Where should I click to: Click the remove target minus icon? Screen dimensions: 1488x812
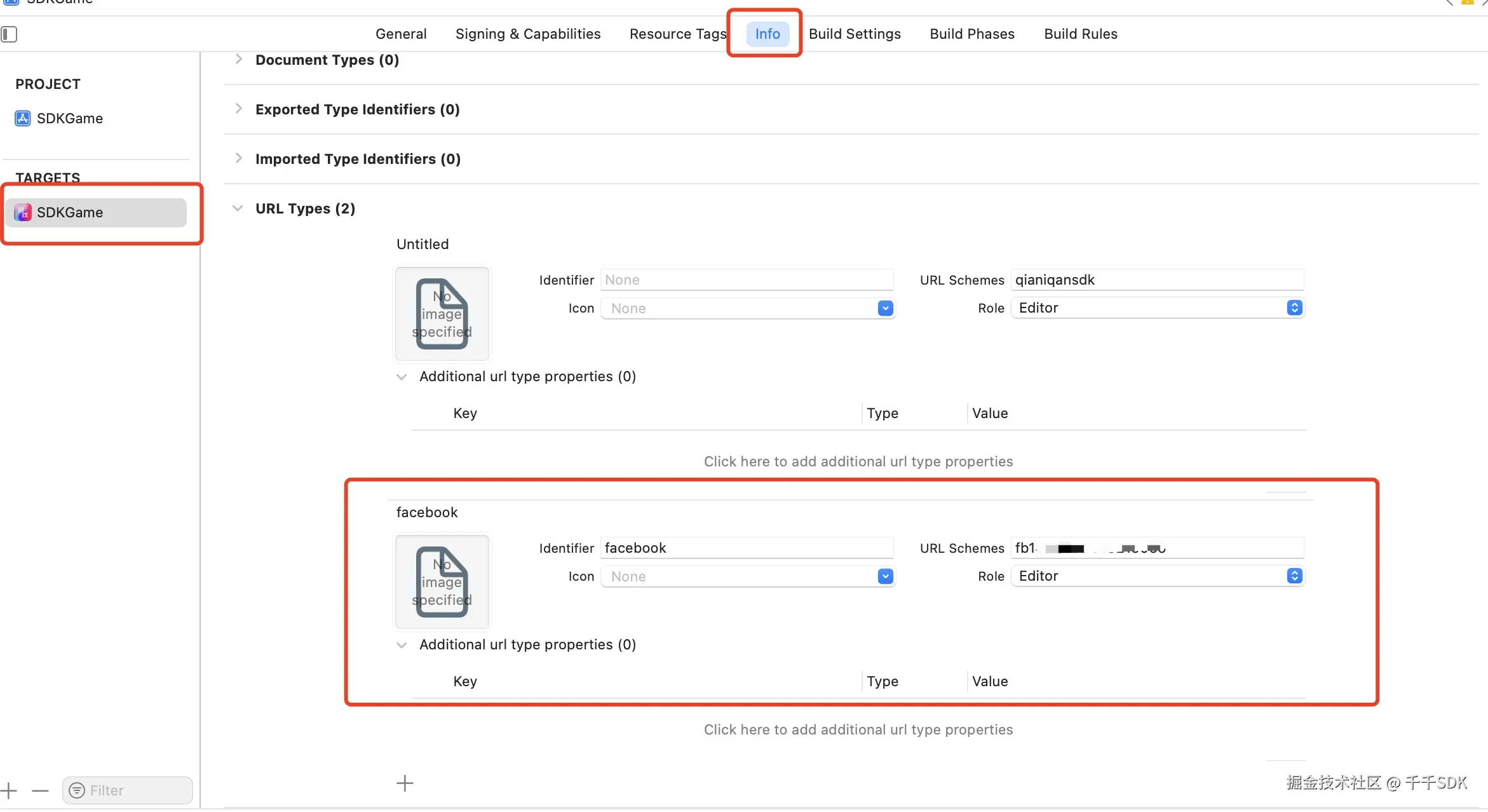pyautogui.click(x=40, y=790)
